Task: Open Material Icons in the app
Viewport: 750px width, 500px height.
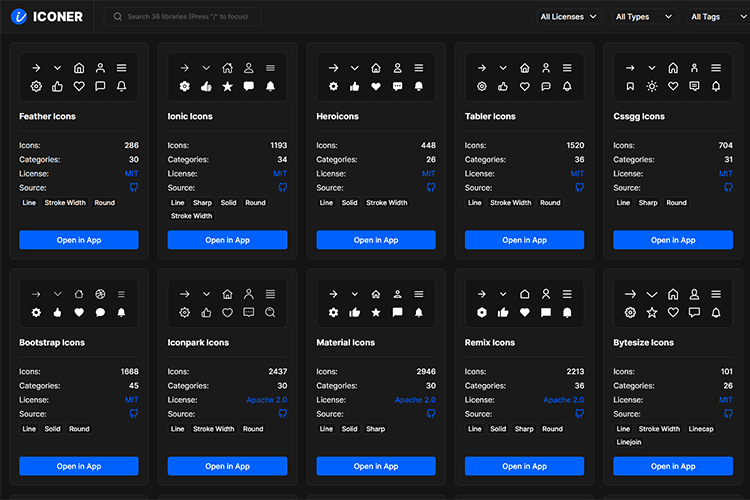Action: click(x=376, y=466)
